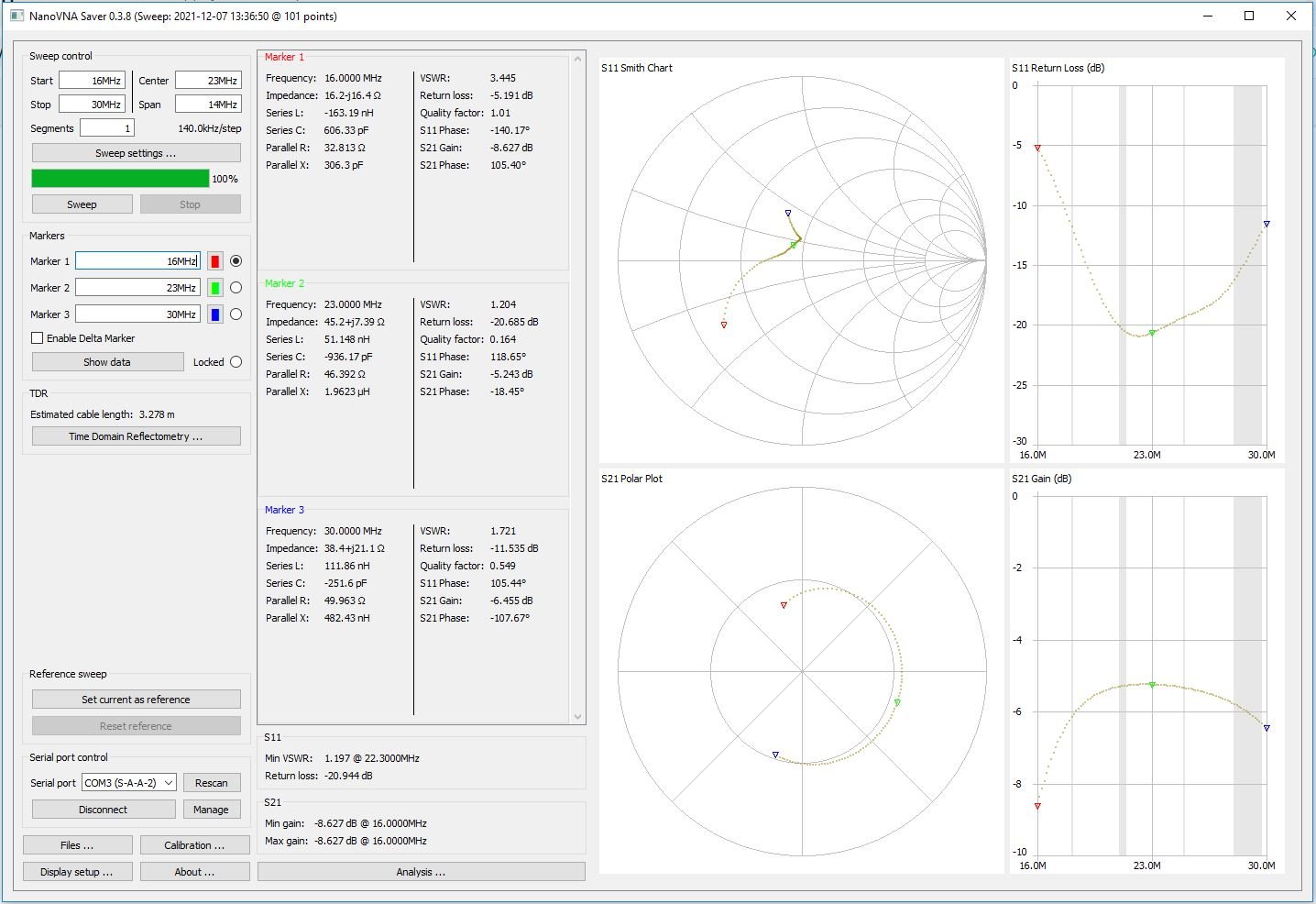Click the S11 Smith Chart title
This screenshot has height=904, width=1316.
pyautogui.click(x=637, y=68)
